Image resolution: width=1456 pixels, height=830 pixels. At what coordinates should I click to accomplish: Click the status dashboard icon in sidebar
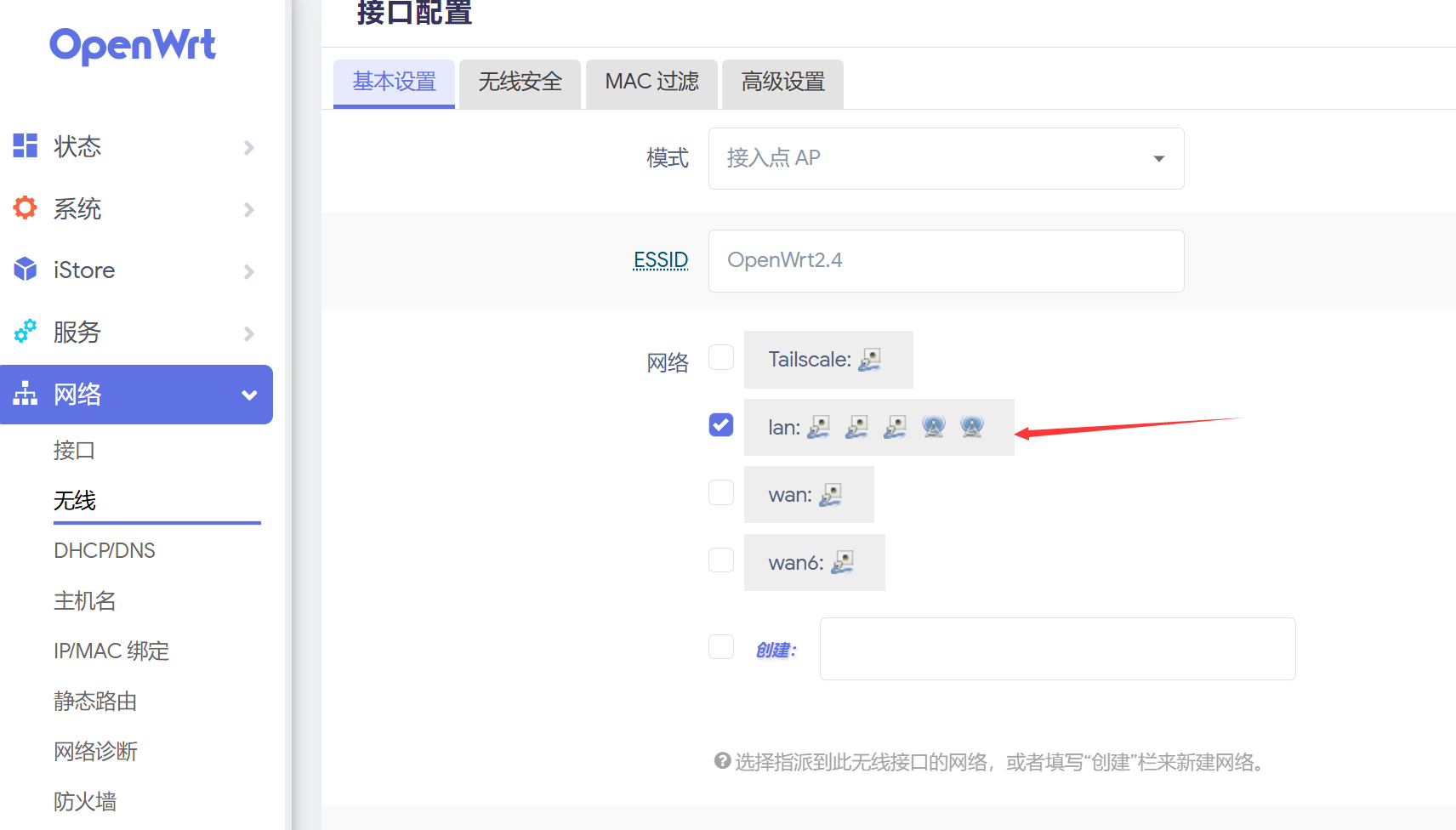pos(26,145)
